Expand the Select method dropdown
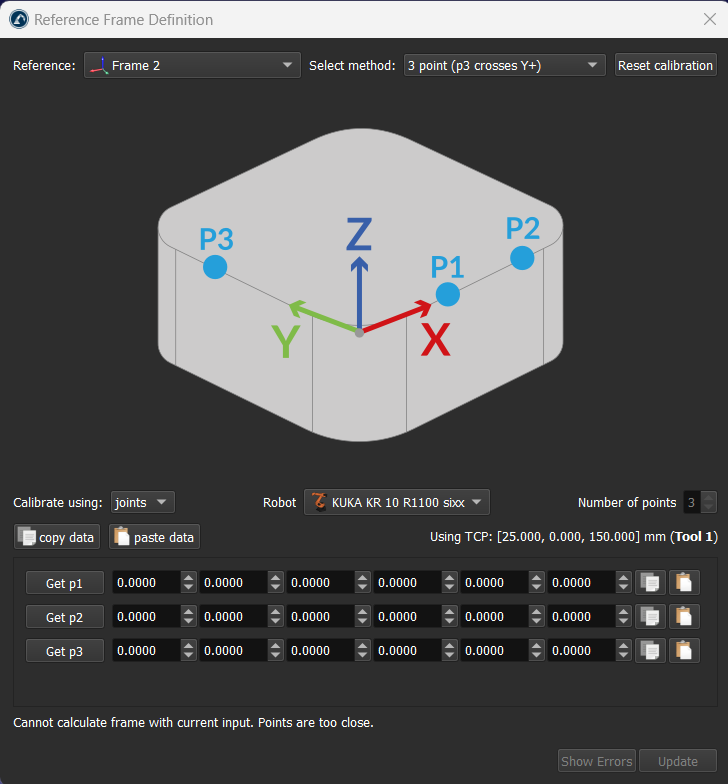The width and height of the screenshot is (728, 784). point(504,66)
